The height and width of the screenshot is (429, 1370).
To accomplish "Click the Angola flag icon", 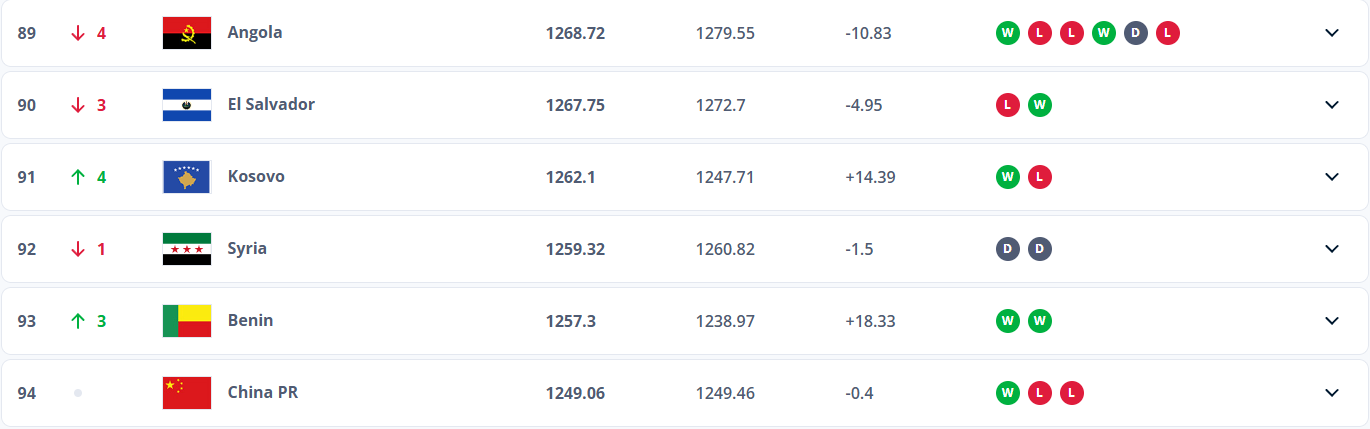I will pos(187,33).
